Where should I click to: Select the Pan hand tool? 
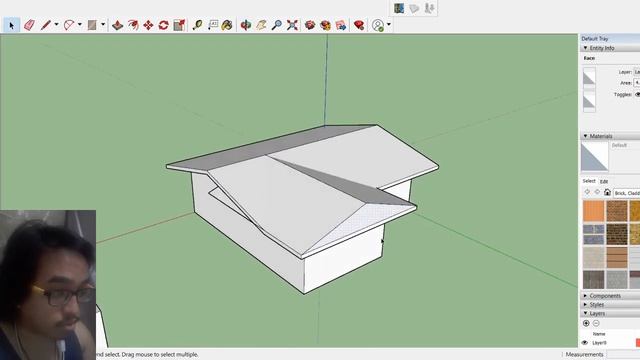(x=261, y=25)
